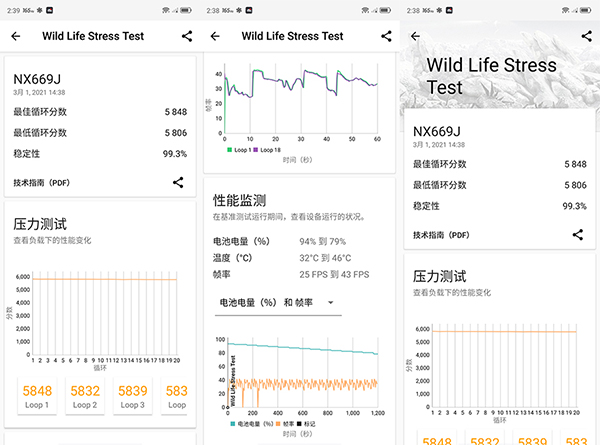Tap the header share icon in the middle panel
The image size is (600, 445).
[x=387, y=36]
